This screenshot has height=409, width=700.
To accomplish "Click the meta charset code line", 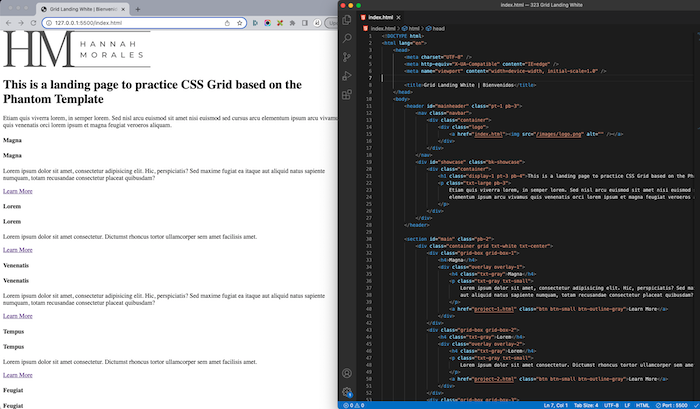I will point(438,57).
